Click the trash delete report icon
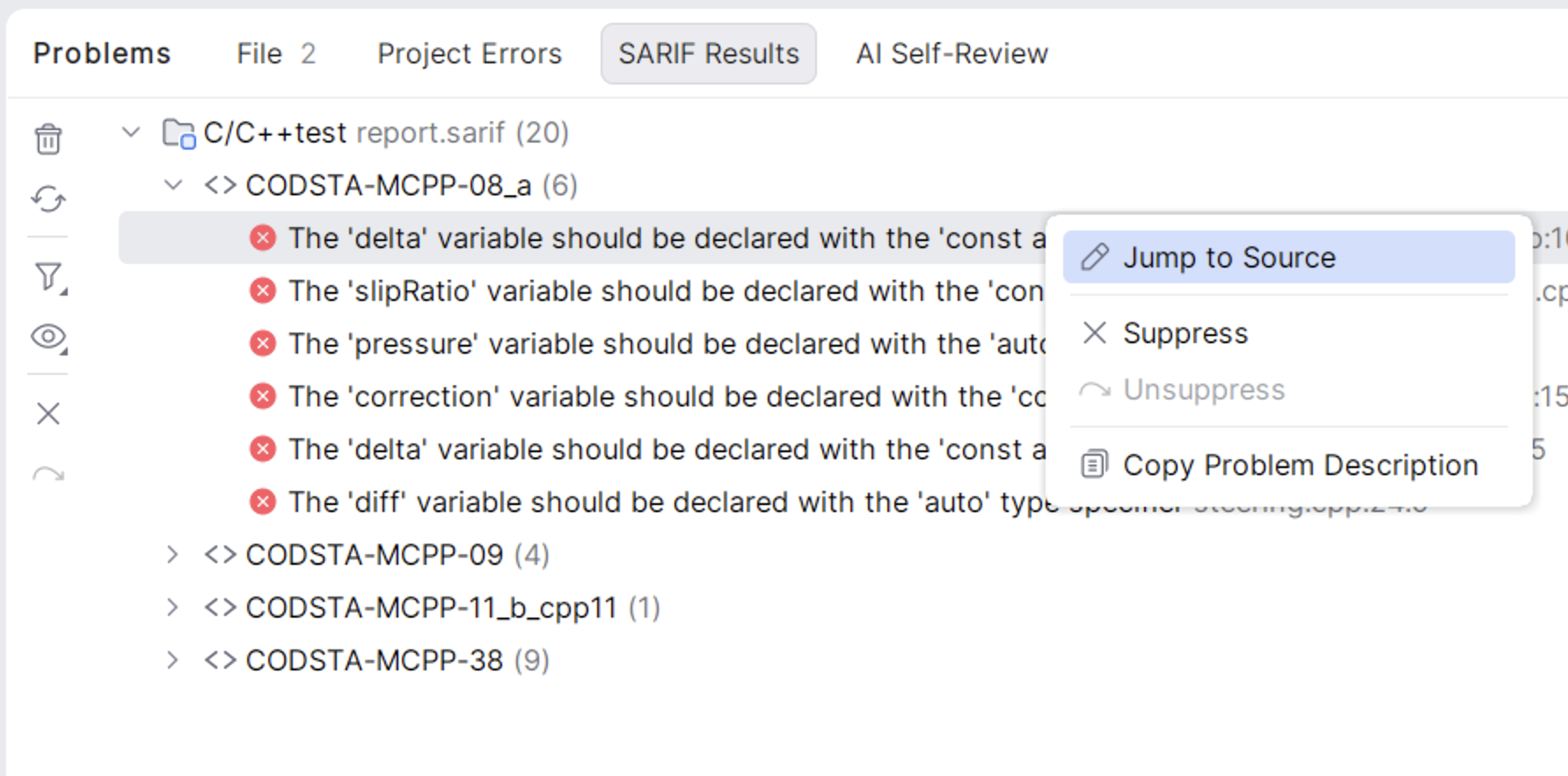The height and width of the screenshot is (776, 1568). (48, 139)
